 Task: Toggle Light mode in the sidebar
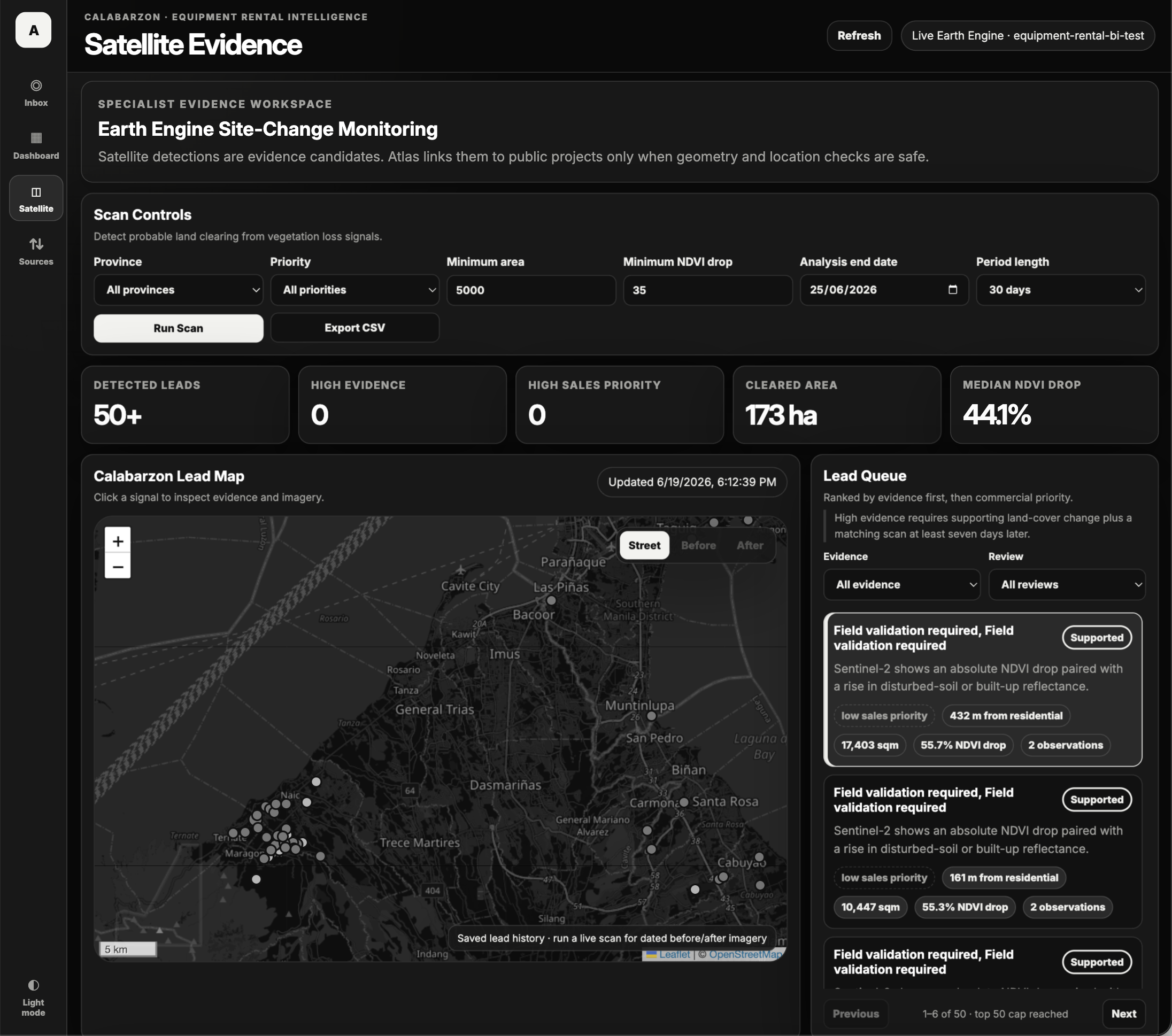coord(33,998)
